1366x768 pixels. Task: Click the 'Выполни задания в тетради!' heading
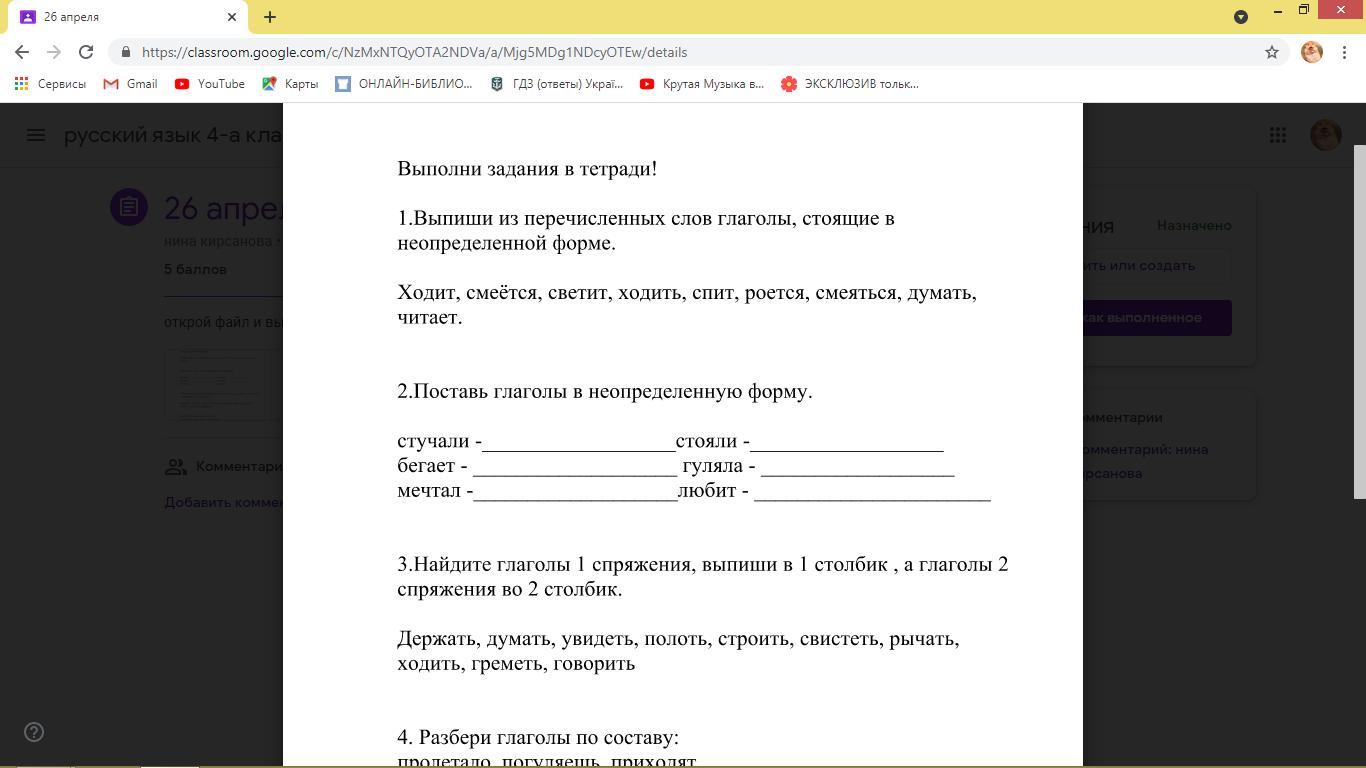[527, 169]
